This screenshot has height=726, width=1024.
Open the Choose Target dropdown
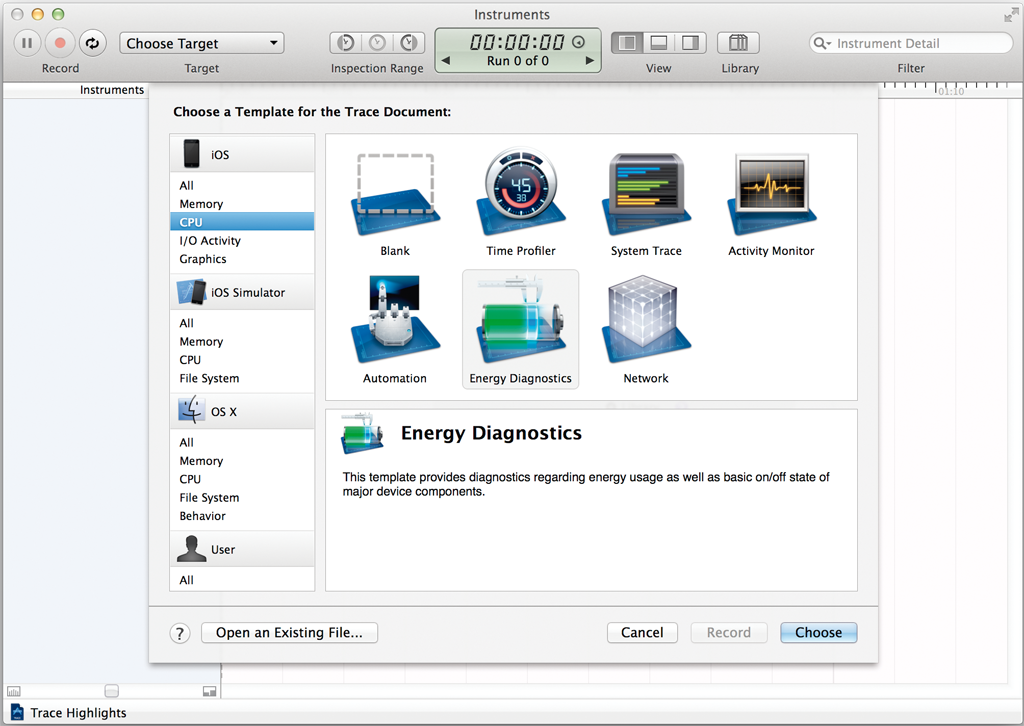(x=202, y=43)
